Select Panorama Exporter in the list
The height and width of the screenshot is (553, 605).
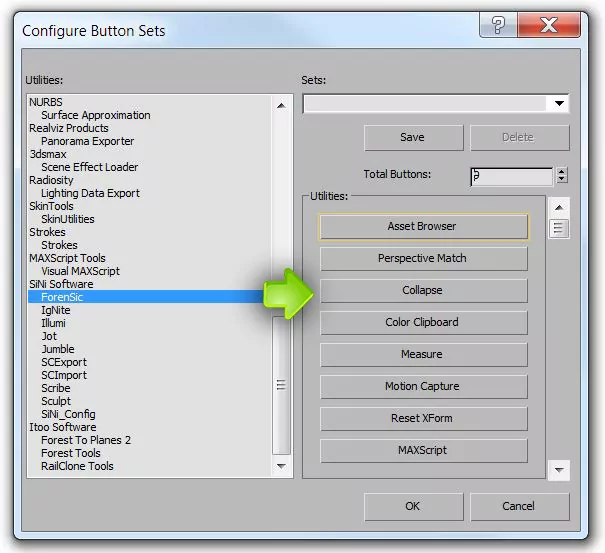pyautogui.click(x=88, y=141)
